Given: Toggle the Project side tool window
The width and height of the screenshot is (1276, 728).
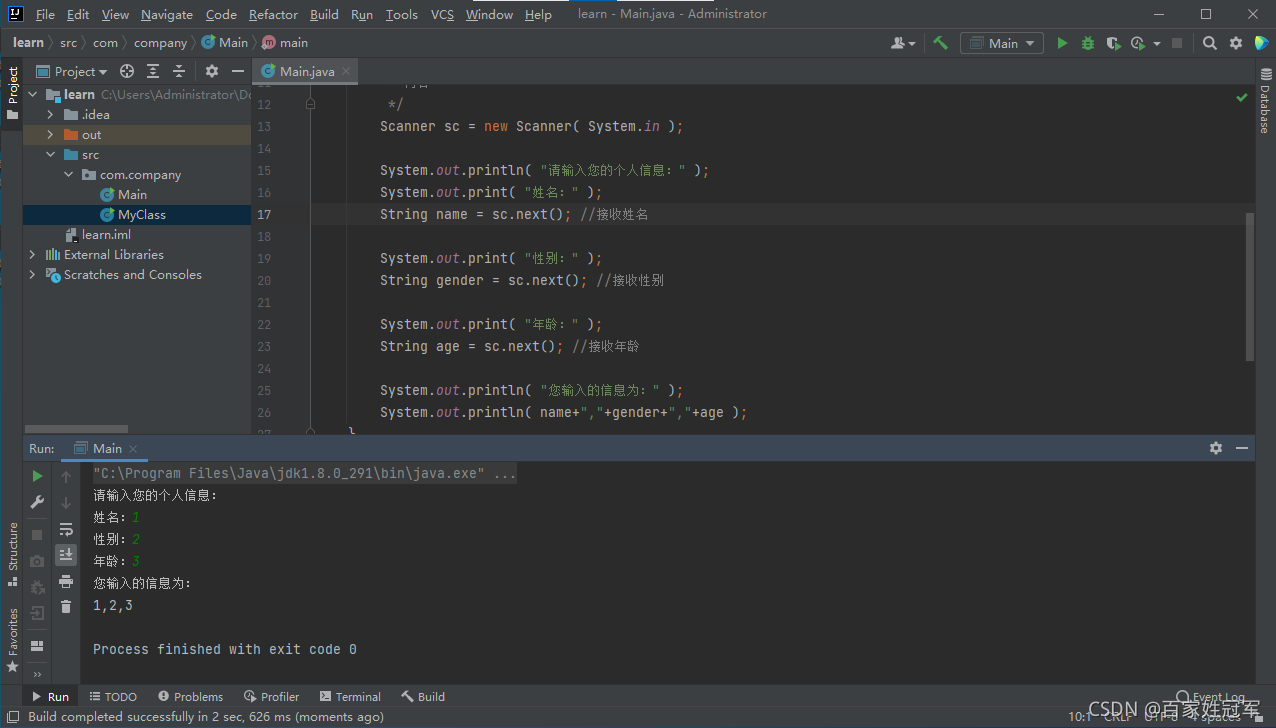Looking at the screenshot, I should pyautogui.click(x=12, y=94).
